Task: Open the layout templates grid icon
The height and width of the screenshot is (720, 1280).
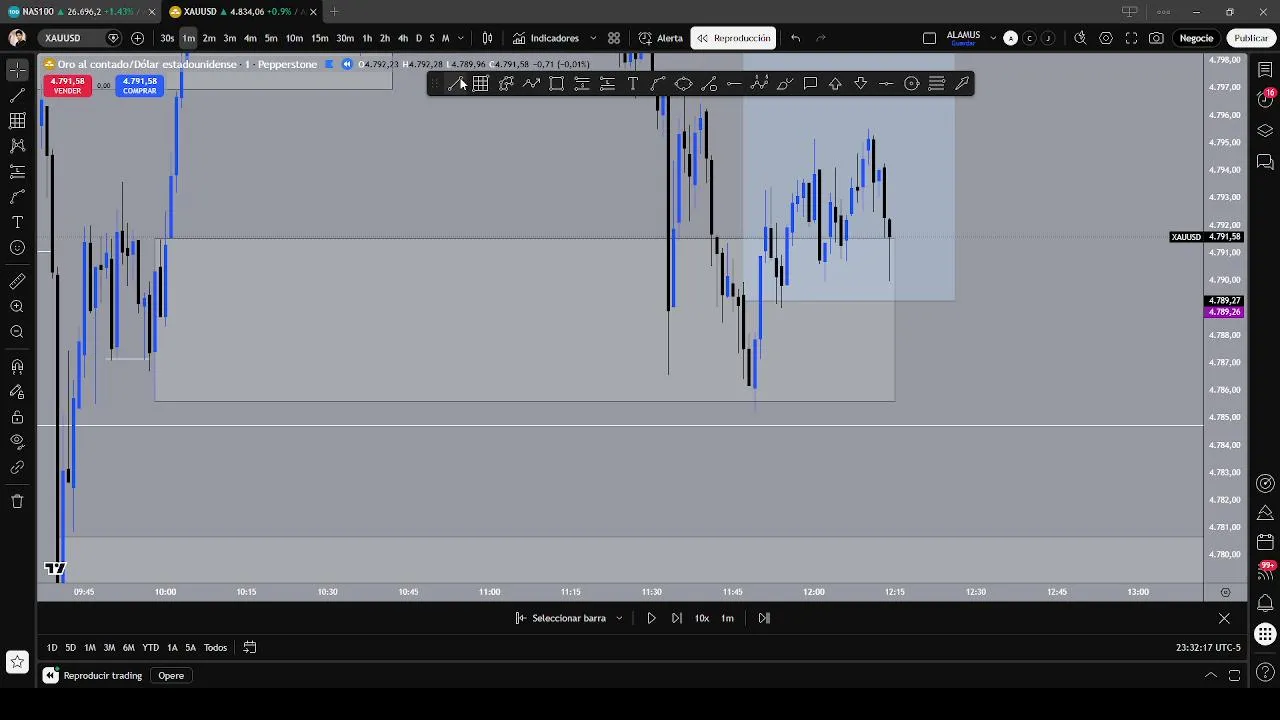Action: point(614,38)
